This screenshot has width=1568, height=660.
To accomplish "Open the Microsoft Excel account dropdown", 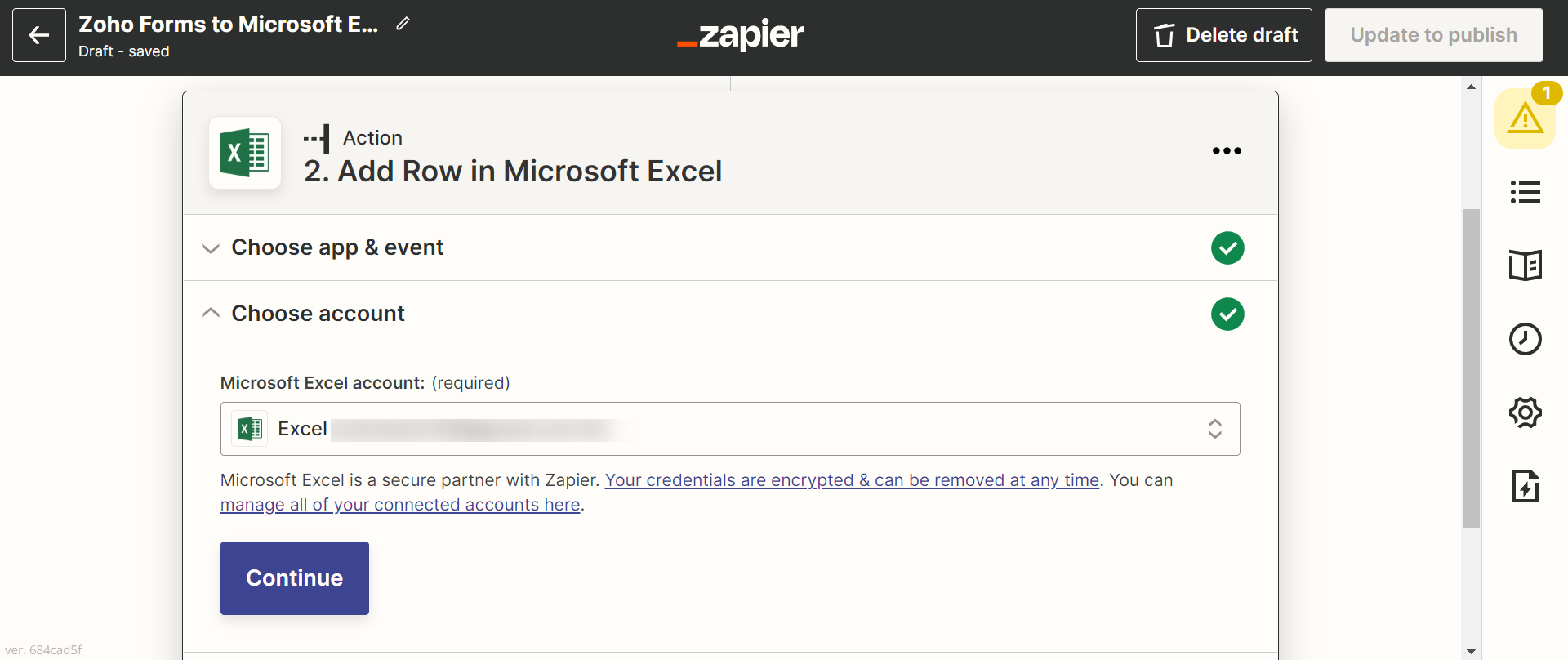I will 729,429.
